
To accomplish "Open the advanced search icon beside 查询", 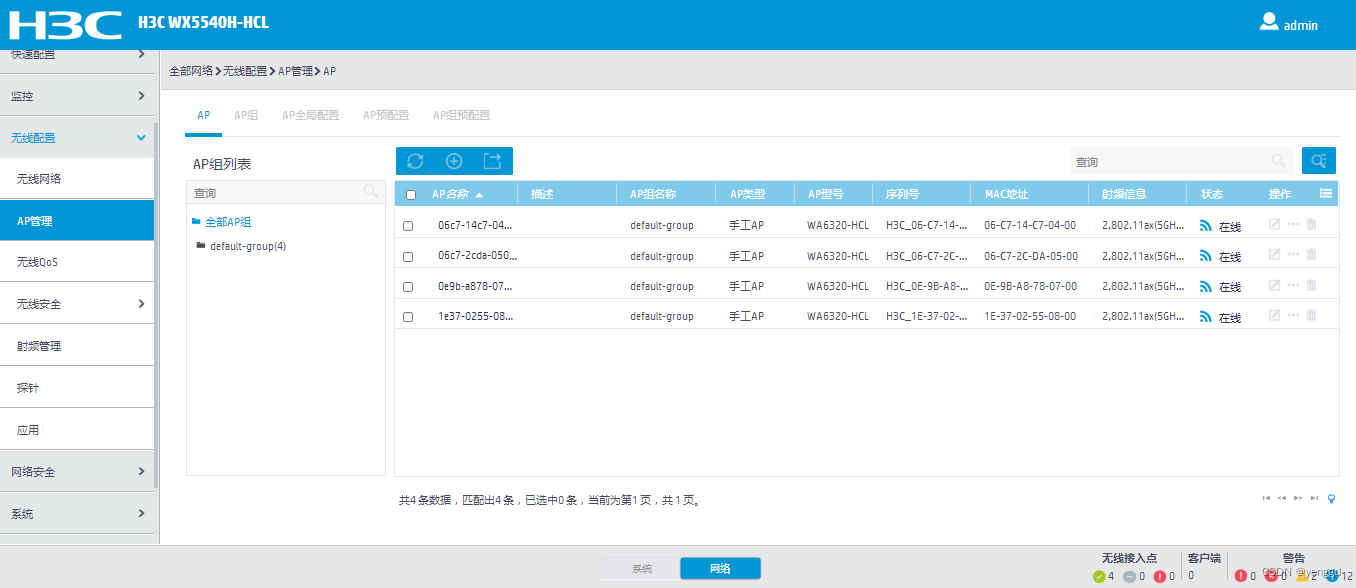I will [1318, 160].
